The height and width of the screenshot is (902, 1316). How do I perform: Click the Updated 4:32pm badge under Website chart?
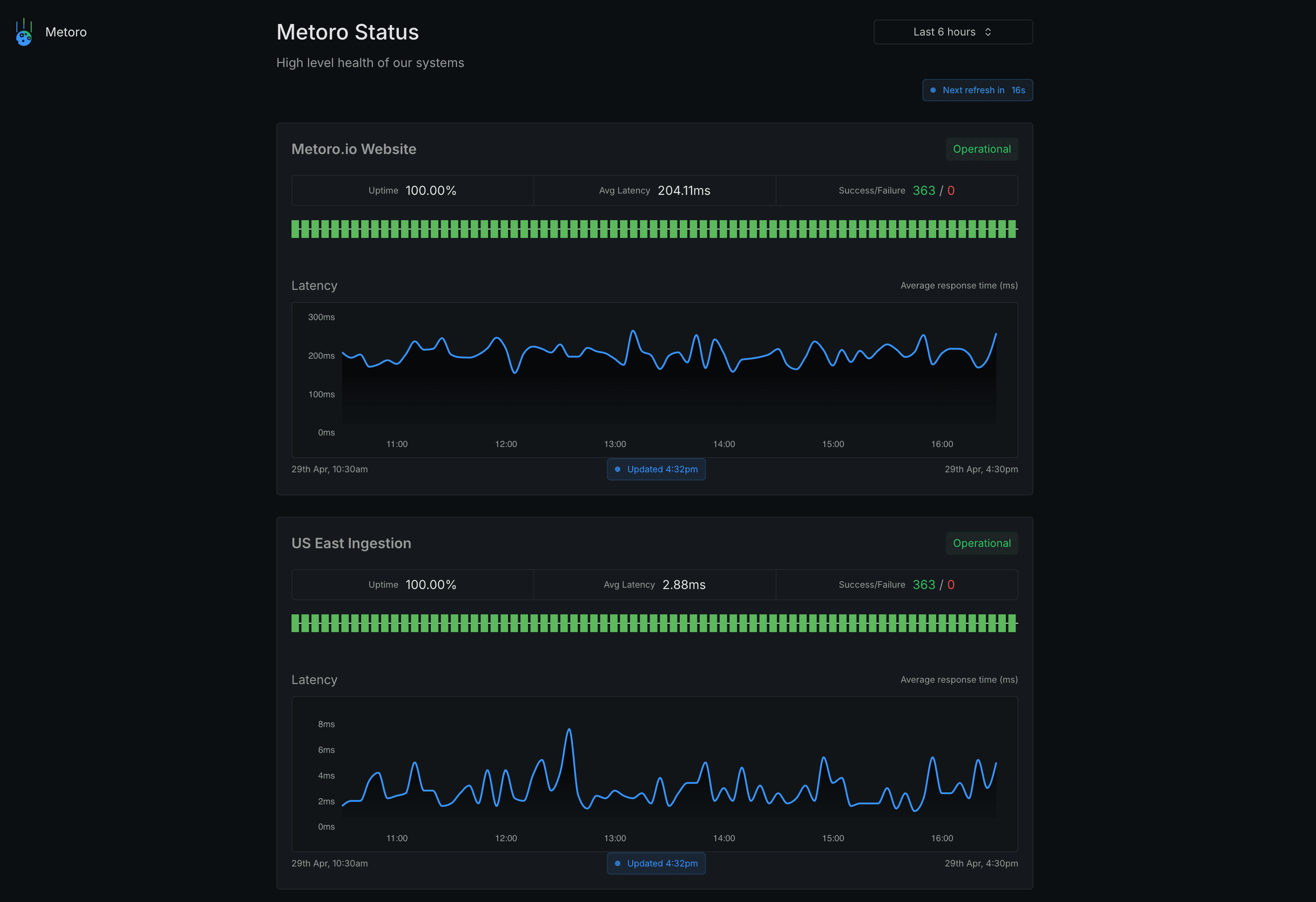[x=656, y=469]
